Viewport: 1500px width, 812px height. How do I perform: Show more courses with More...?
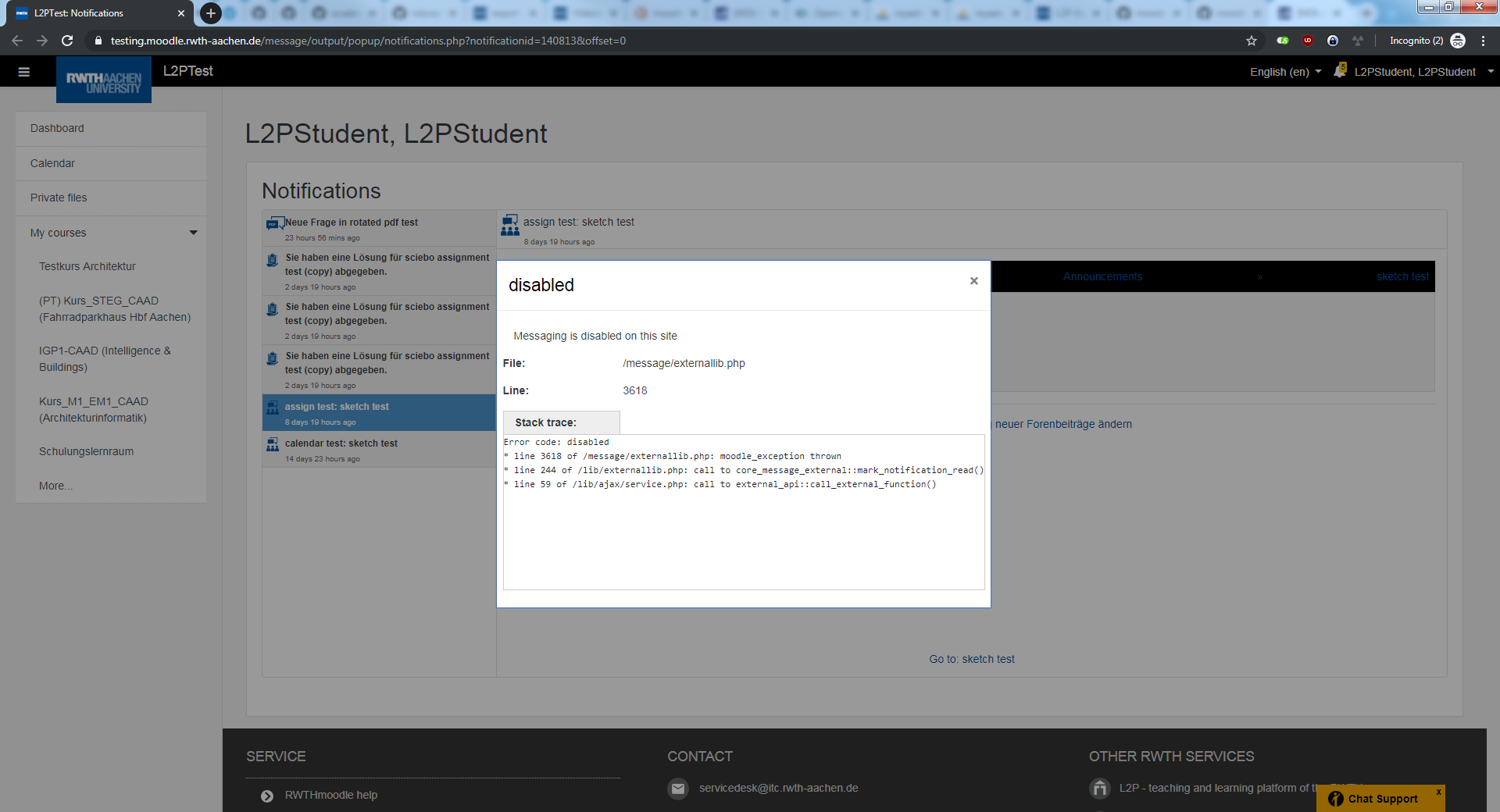point(55,486)
